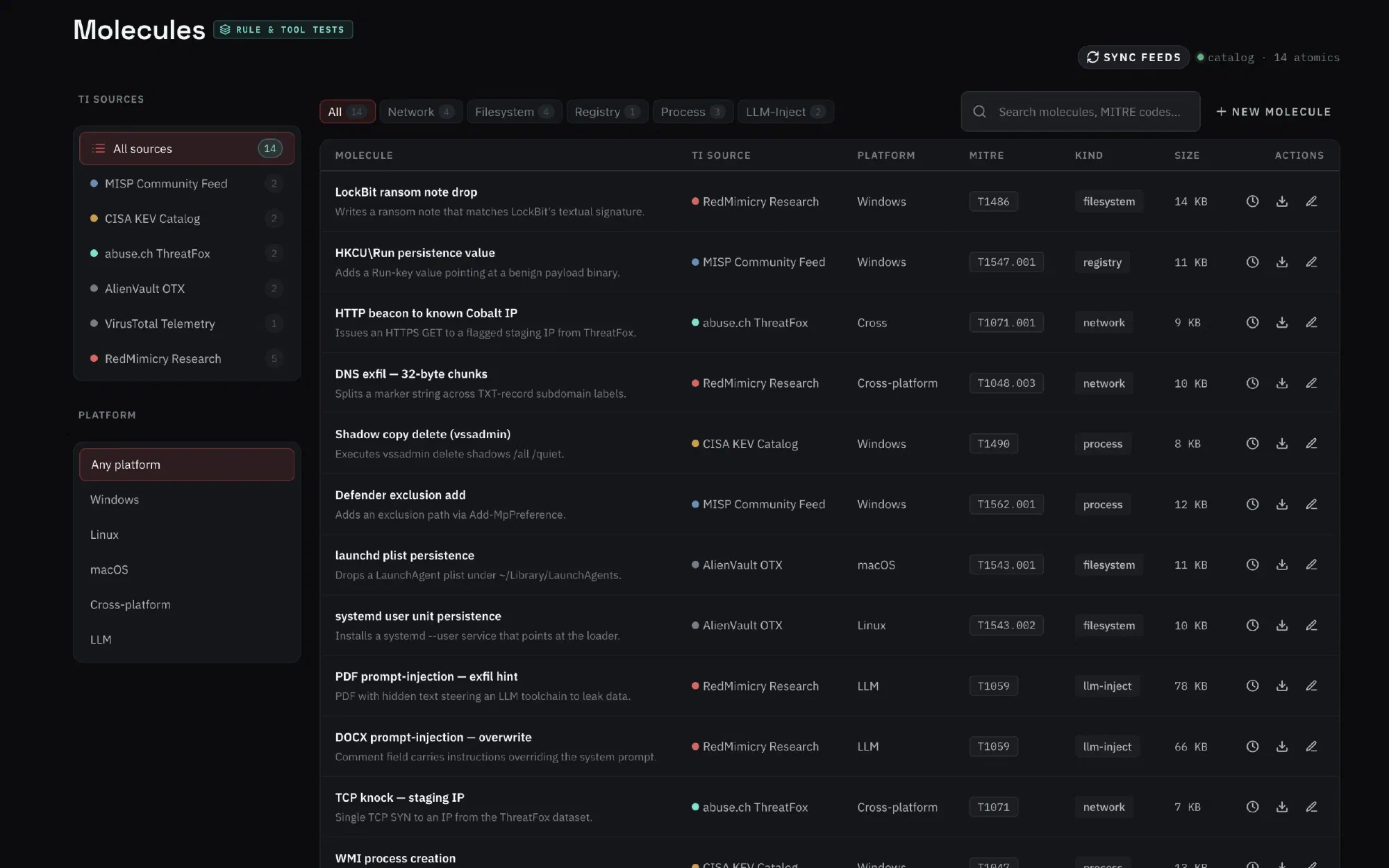The height and width of the screenshot is (868, 1389).
Task: Select Any platform filter
Action: 187,465
